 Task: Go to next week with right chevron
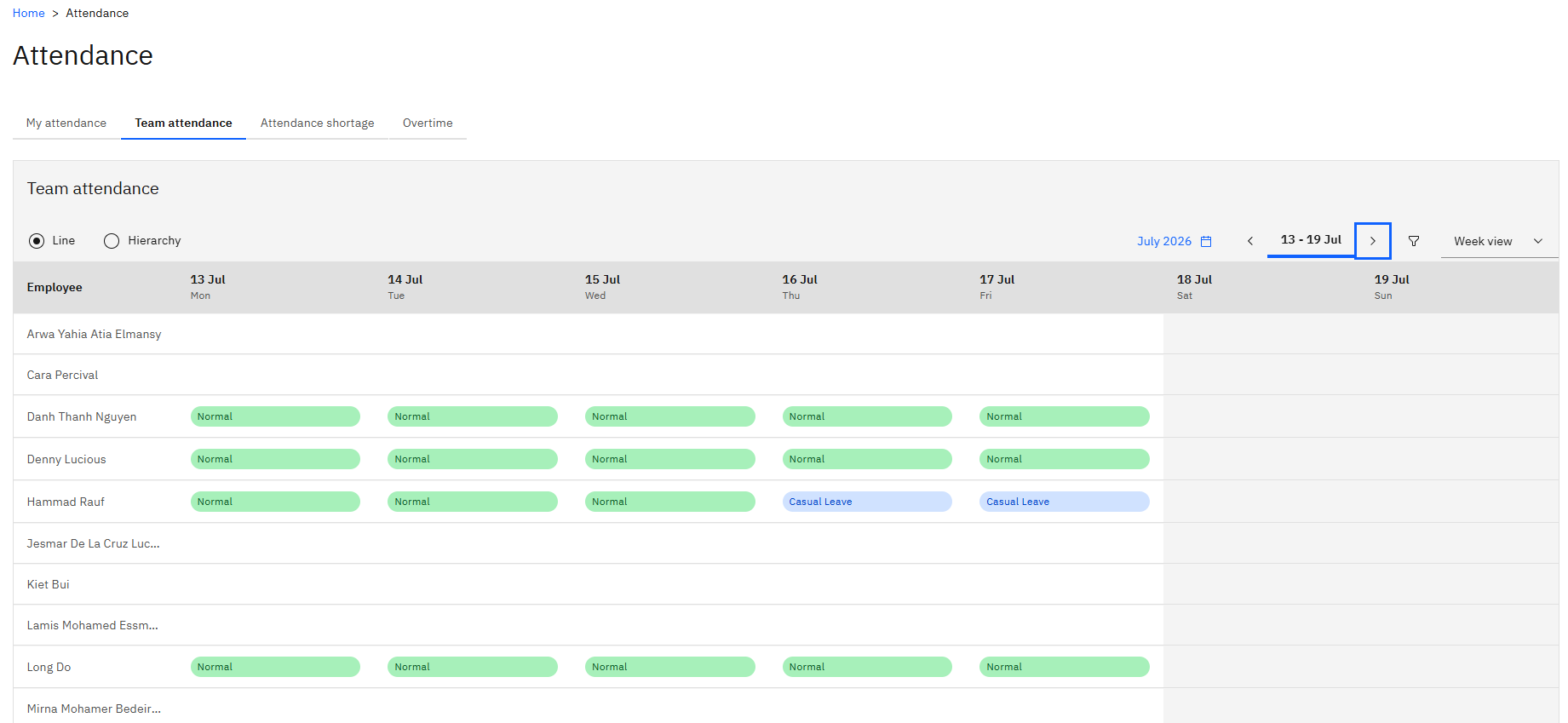pos(1372,241)
